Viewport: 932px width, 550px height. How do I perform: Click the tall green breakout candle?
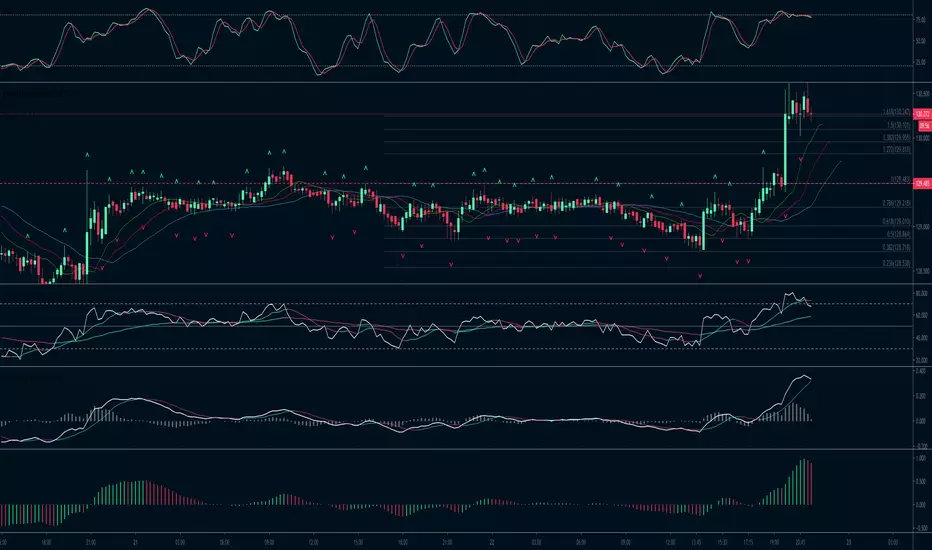click(785, 151)
